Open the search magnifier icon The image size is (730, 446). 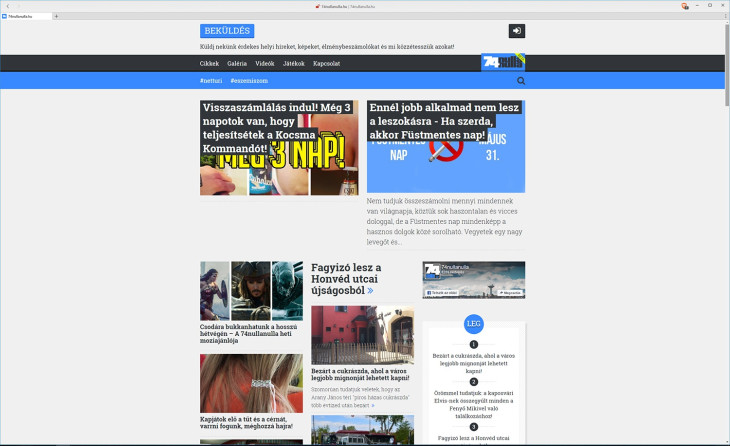[x=521, y=81]
